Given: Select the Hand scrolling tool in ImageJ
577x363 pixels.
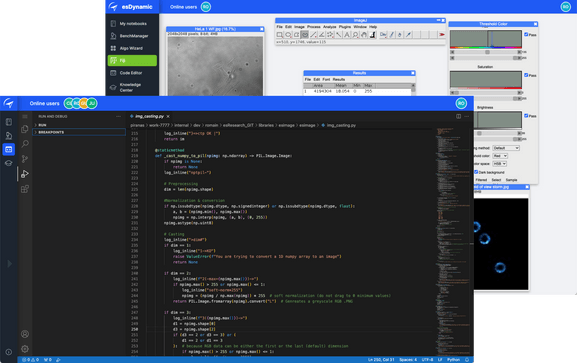Looking at the screenshot, I should (364, 35).
